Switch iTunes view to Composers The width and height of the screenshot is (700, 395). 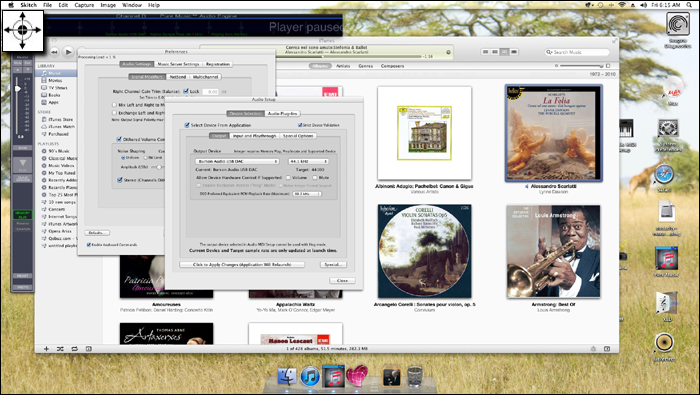coord(392,66)
